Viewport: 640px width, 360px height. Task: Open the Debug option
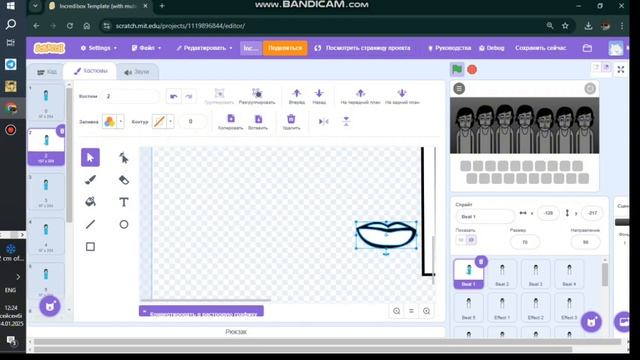(491, 48)
